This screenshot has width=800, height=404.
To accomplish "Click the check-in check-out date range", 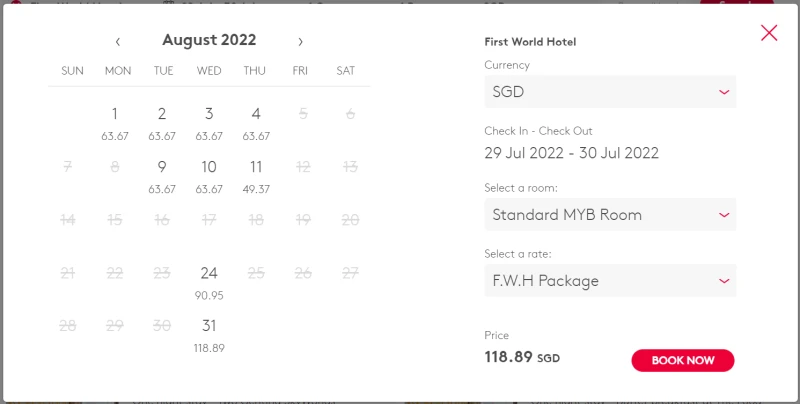I will click(571, 153).
